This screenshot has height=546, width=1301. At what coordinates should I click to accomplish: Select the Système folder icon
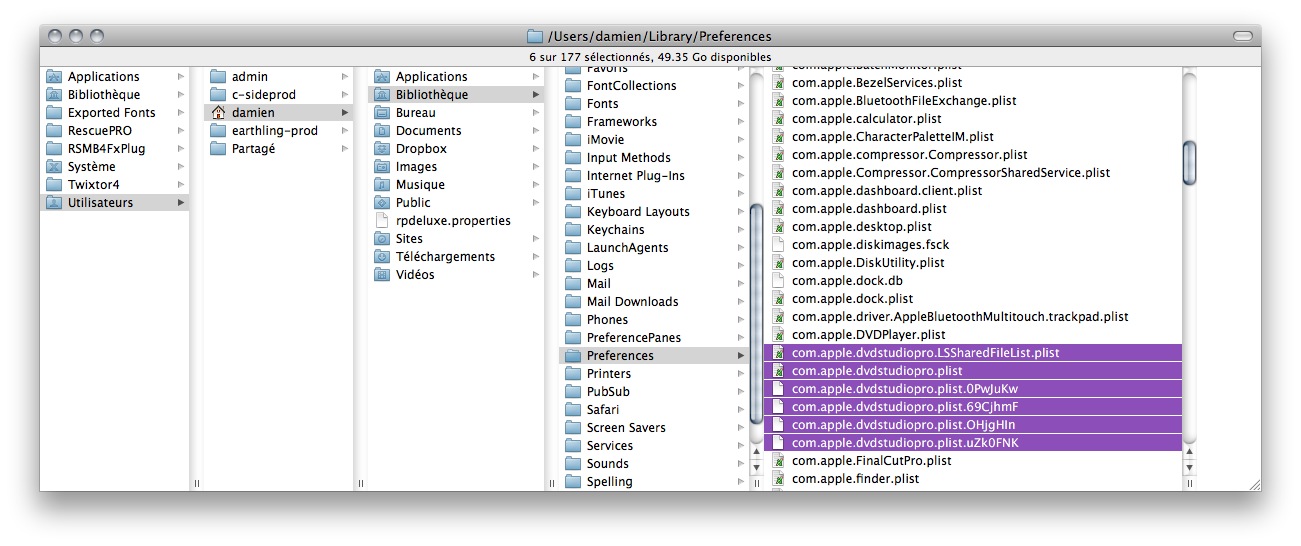click(x=55, y=167)
